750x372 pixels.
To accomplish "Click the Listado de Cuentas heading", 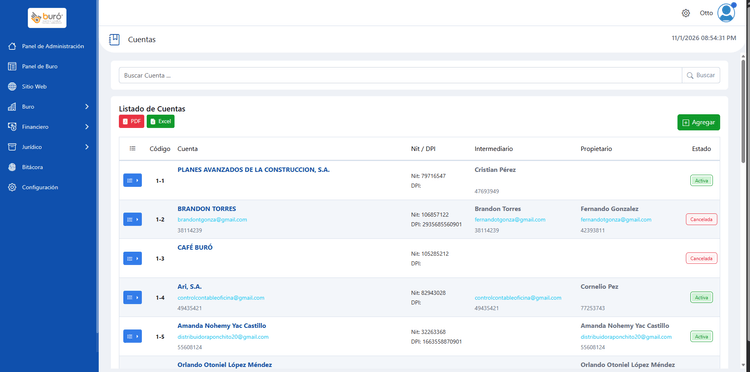I will click(152, 109).
